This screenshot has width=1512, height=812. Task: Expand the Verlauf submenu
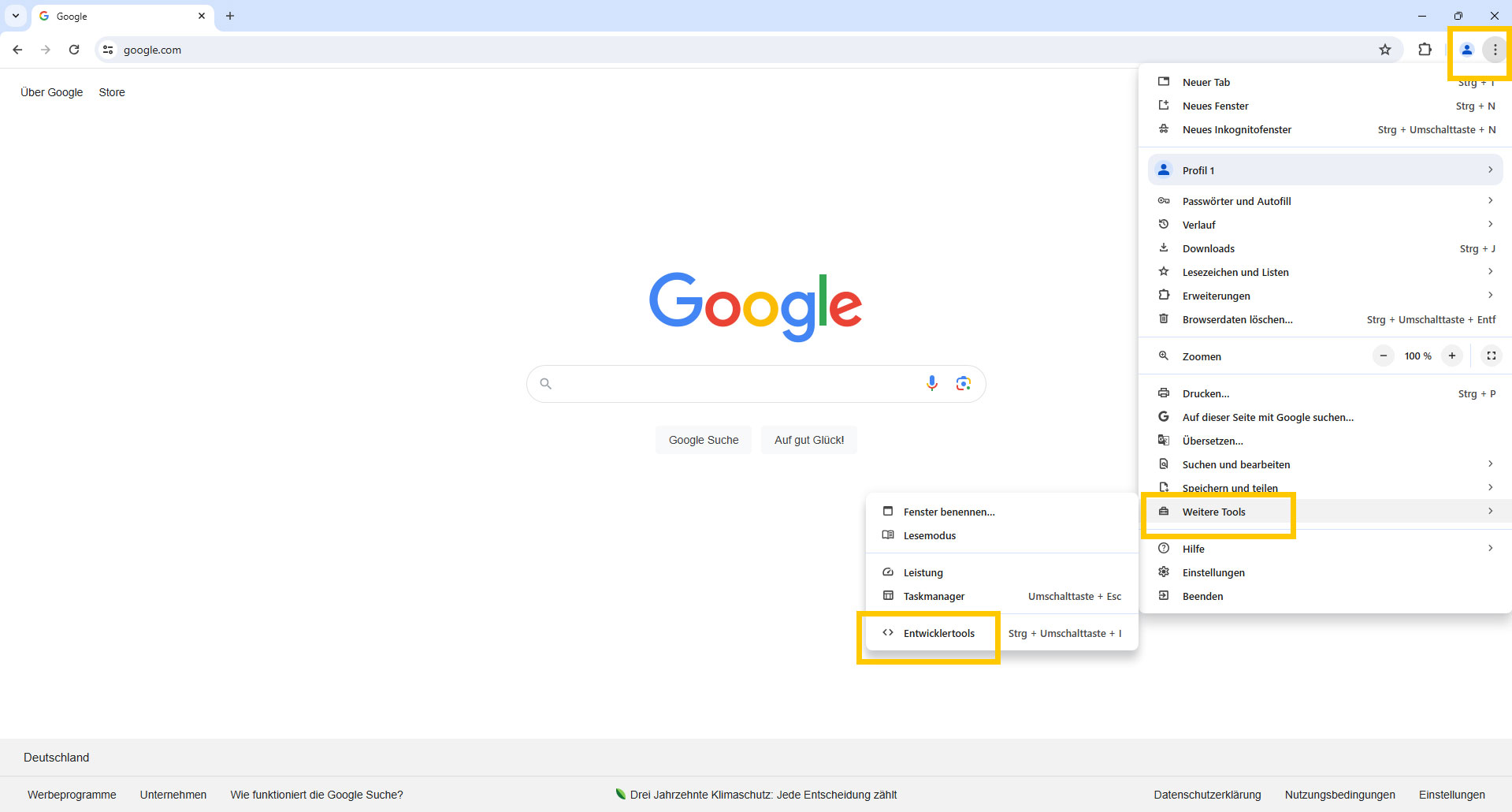pos(1324,225)
